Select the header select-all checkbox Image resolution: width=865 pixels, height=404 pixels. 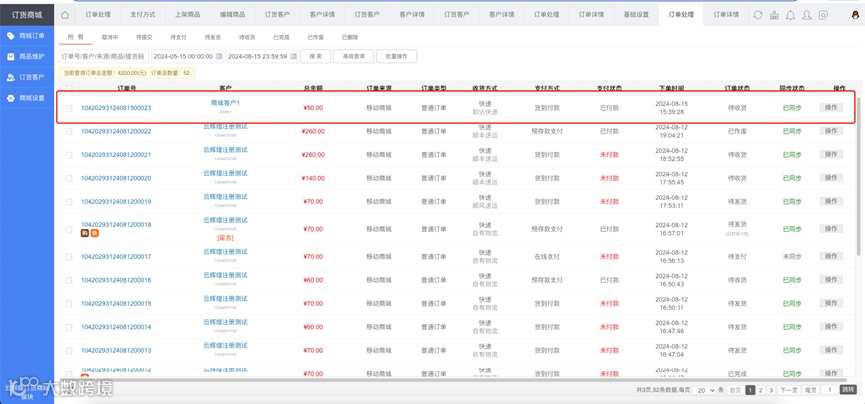point(69,88)
